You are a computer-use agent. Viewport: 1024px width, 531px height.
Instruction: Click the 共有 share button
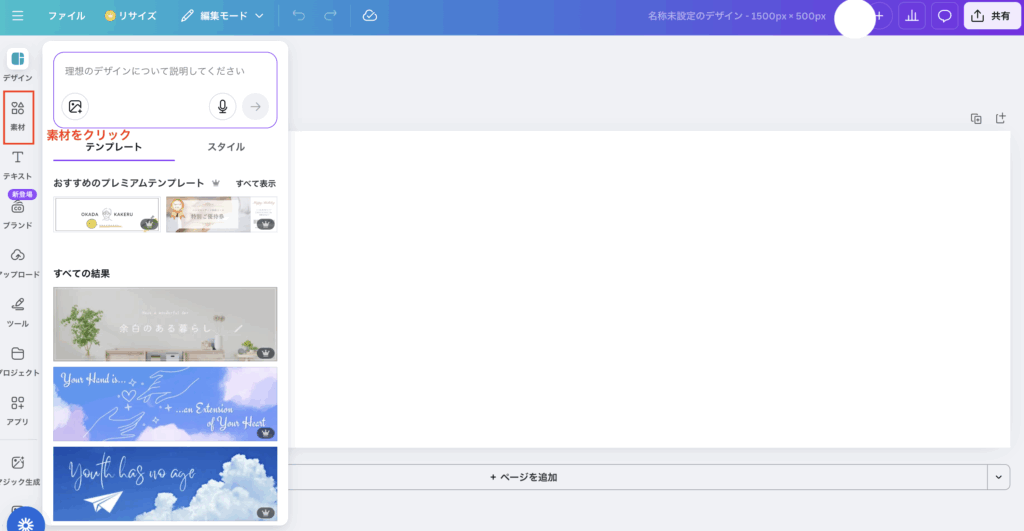[990, 16]
